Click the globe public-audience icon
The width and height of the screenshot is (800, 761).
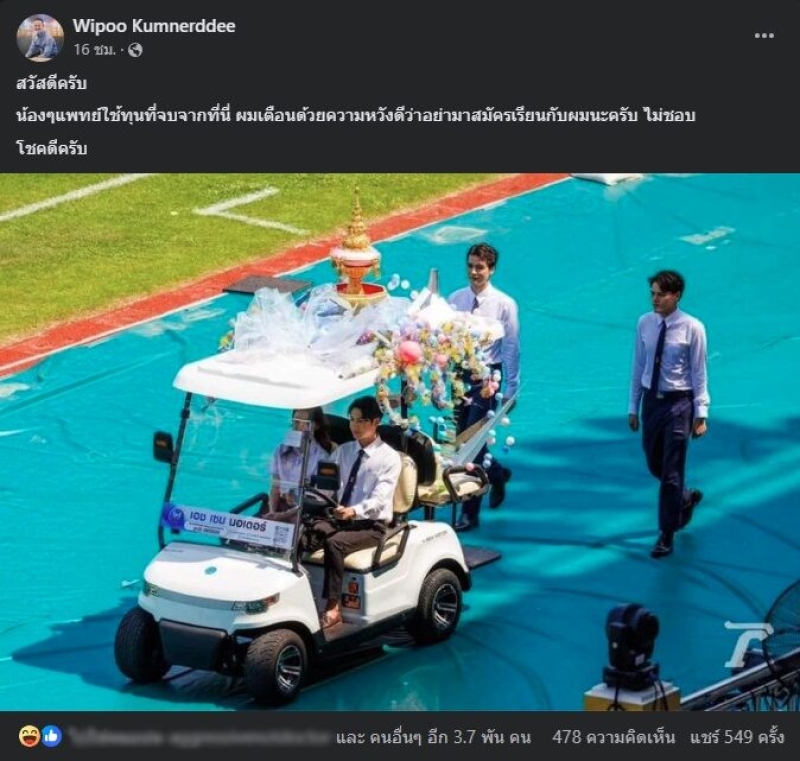135,50
